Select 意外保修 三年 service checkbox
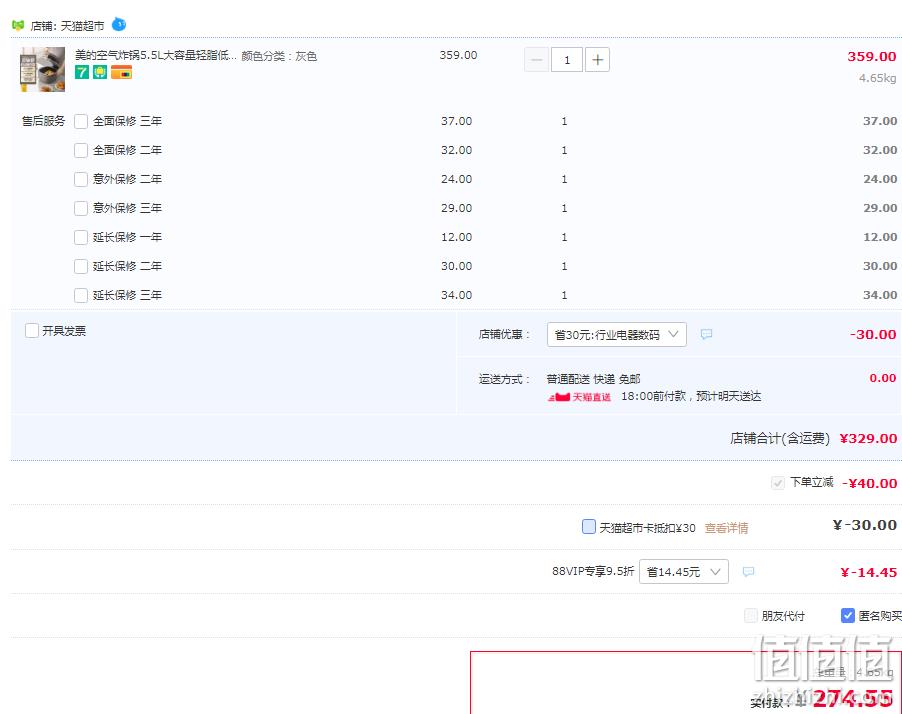This screenshot has width=902, height=714. (81, 208)
